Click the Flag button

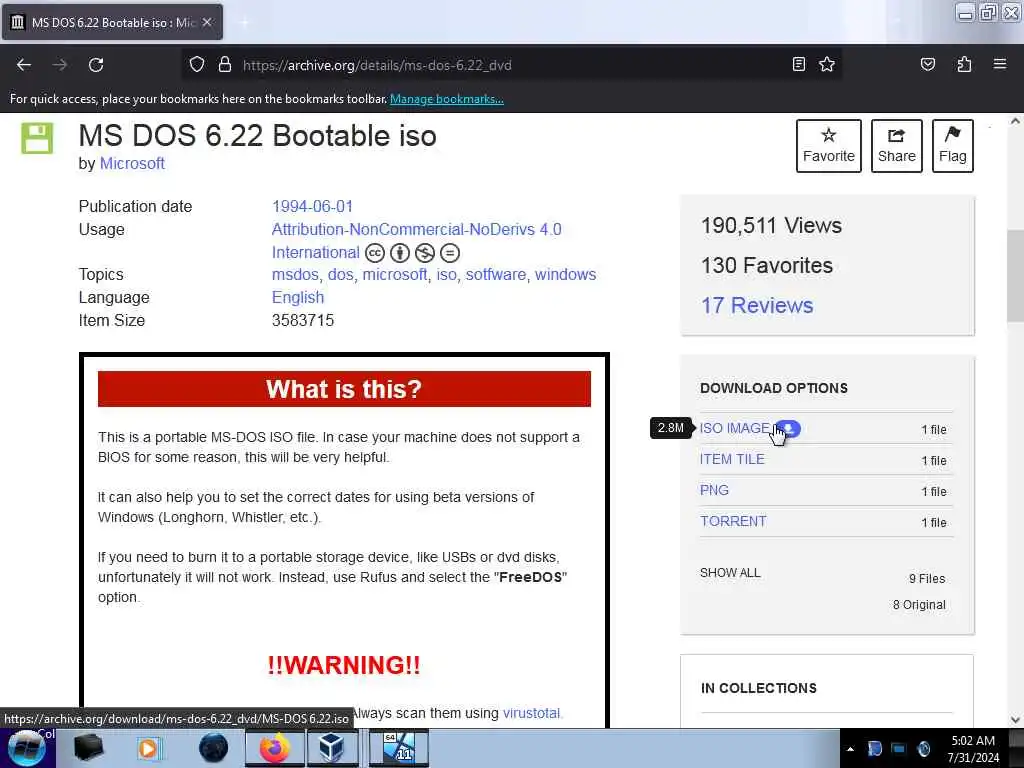click(952, 146)
